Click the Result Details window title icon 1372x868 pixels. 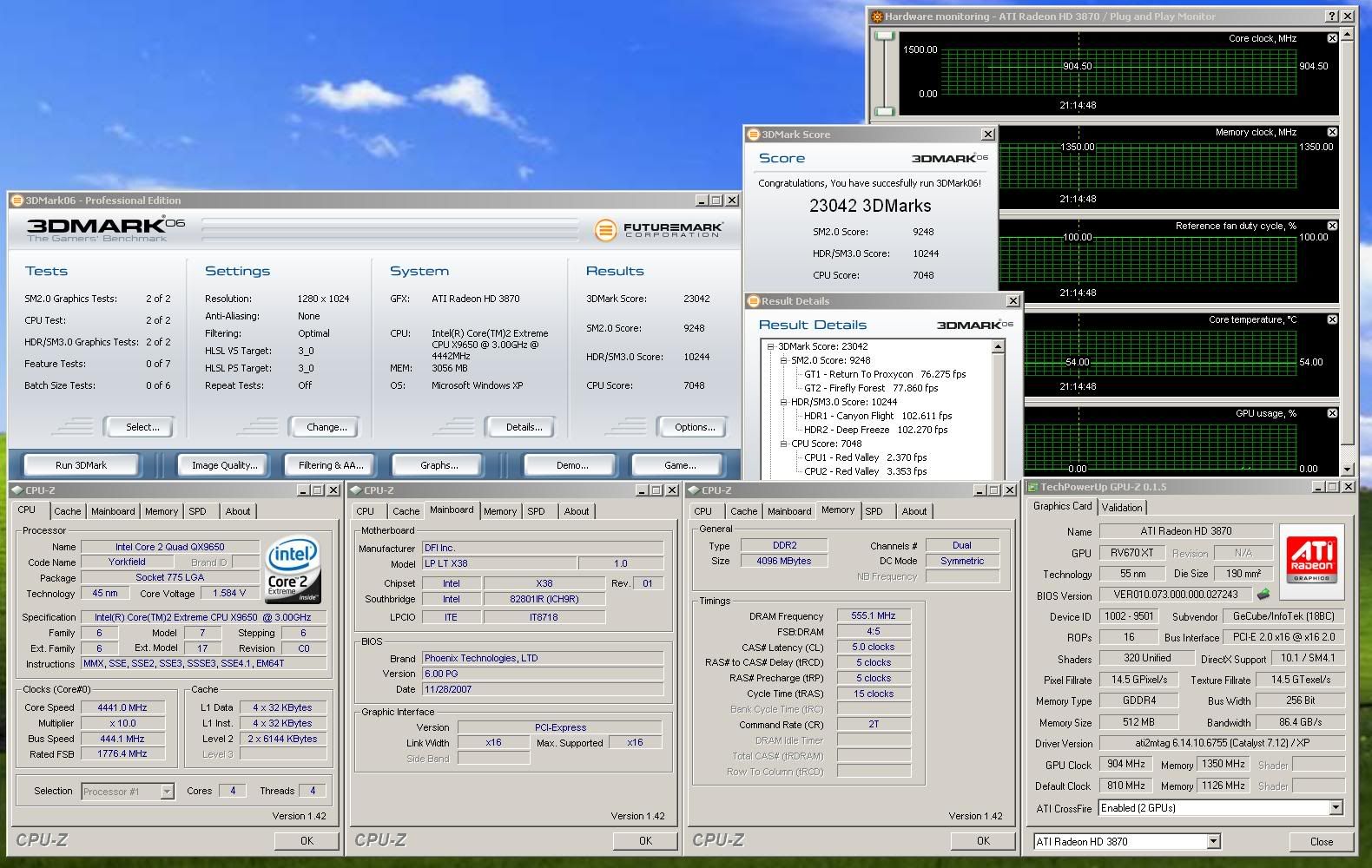click(x=753, y=301)
